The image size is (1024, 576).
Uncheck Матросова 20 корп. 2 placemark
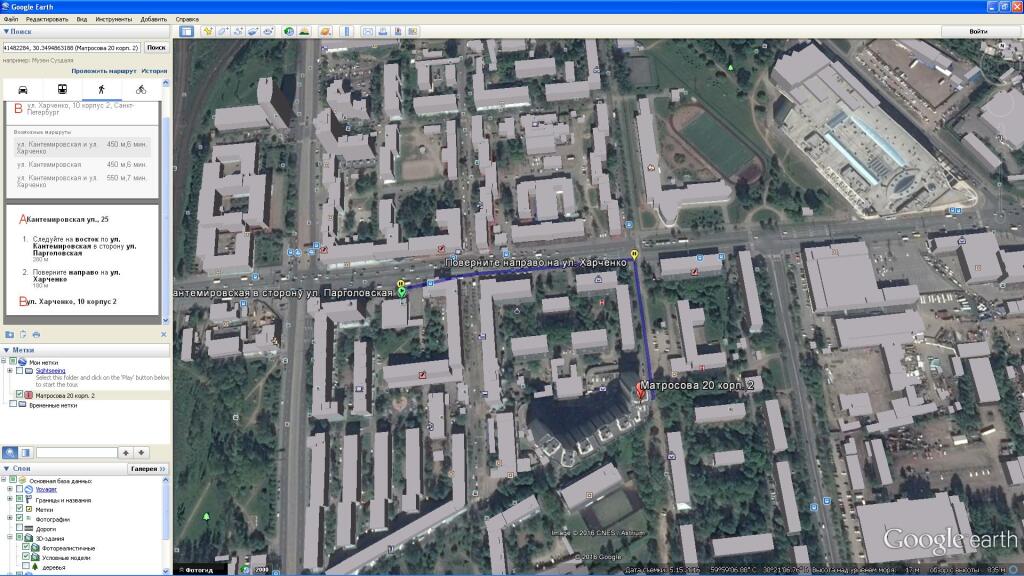pyautogui.click(x=20, y=395)
